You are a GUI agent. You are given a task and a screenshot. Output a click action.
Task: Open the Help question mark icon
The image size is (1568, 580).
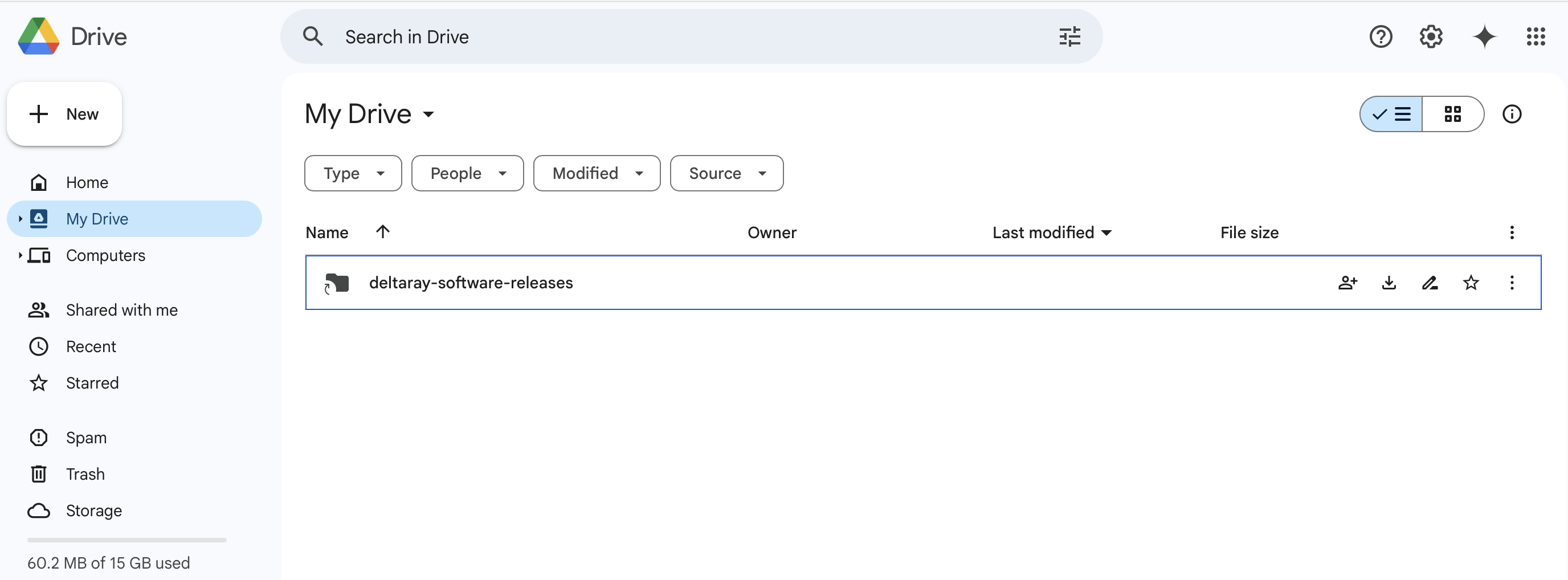pyautogui.click(x=1381, y=36)
